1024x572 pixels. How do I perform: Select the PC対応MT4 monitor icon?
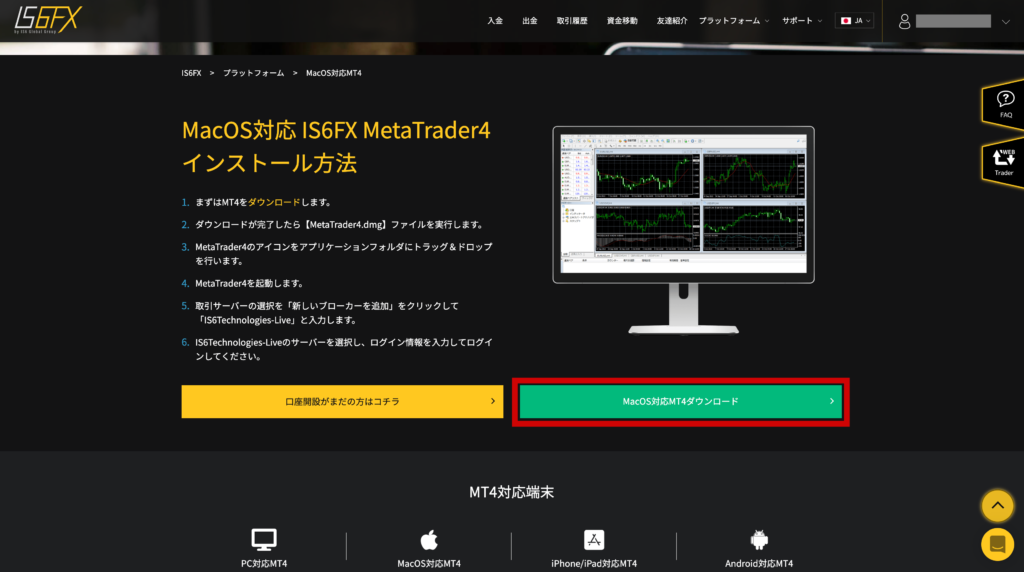click(264, 540)
